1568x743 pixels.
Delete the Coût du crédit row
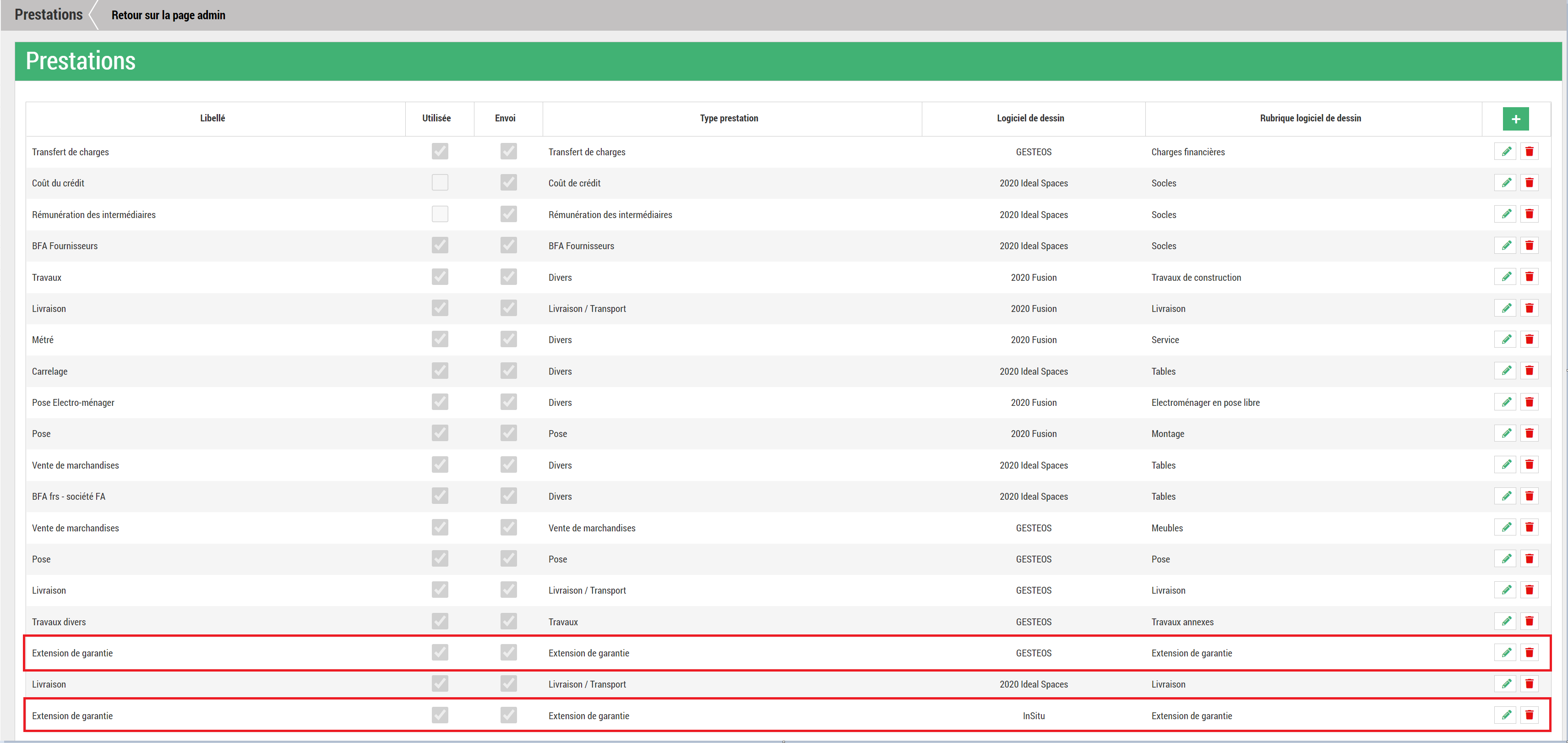1529,183
